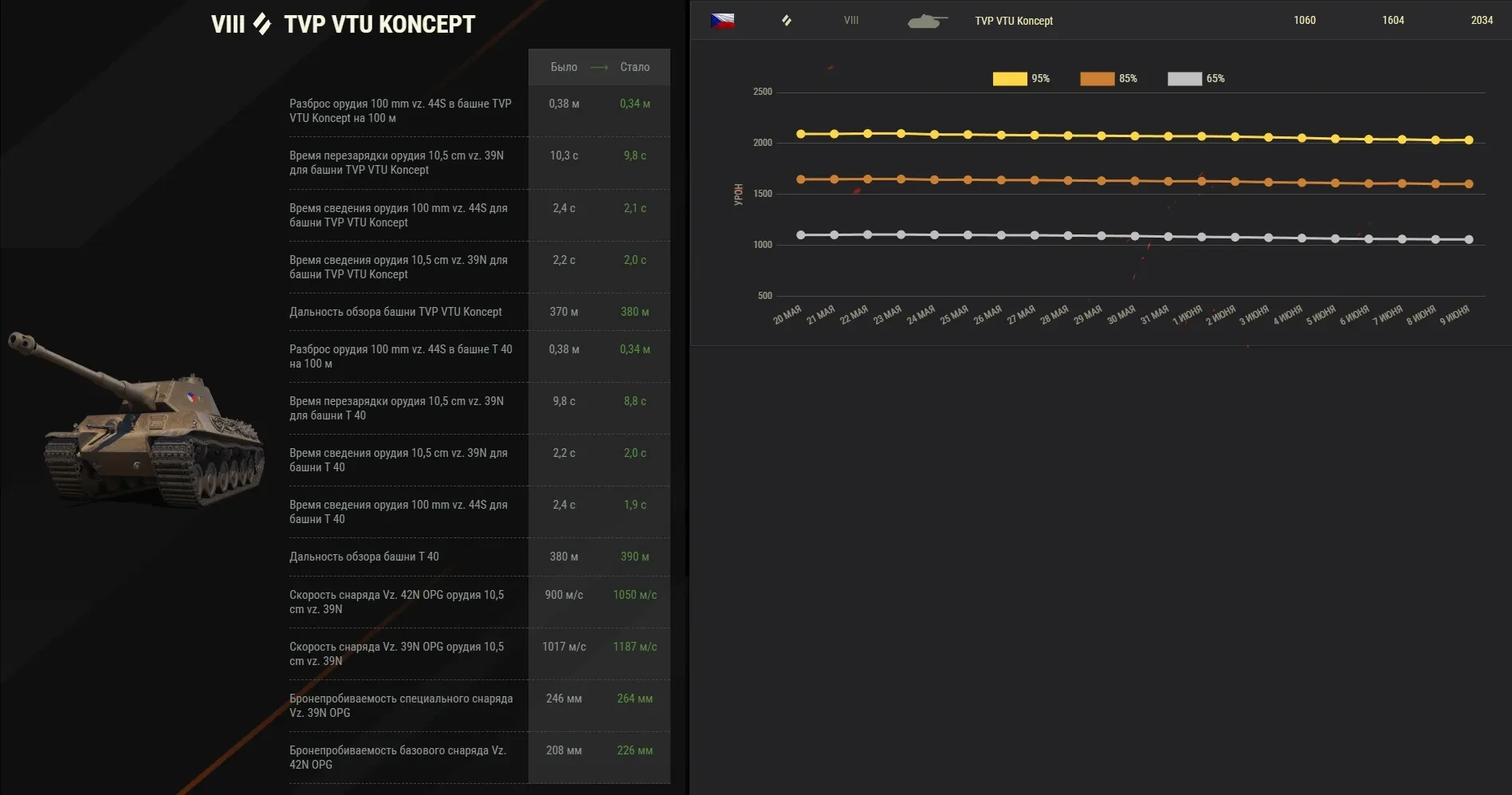Click the green arrow between Было and Стало
The height and width of the screenshot is (795, 1512).
pos(599,68)
